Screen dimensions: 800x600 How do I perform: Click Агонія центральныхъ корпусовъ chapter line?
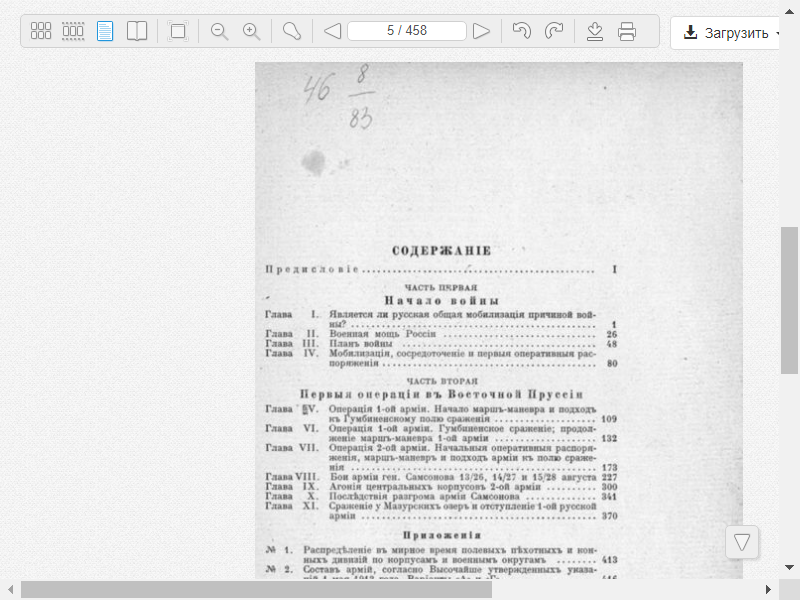[x=441, y=487]
